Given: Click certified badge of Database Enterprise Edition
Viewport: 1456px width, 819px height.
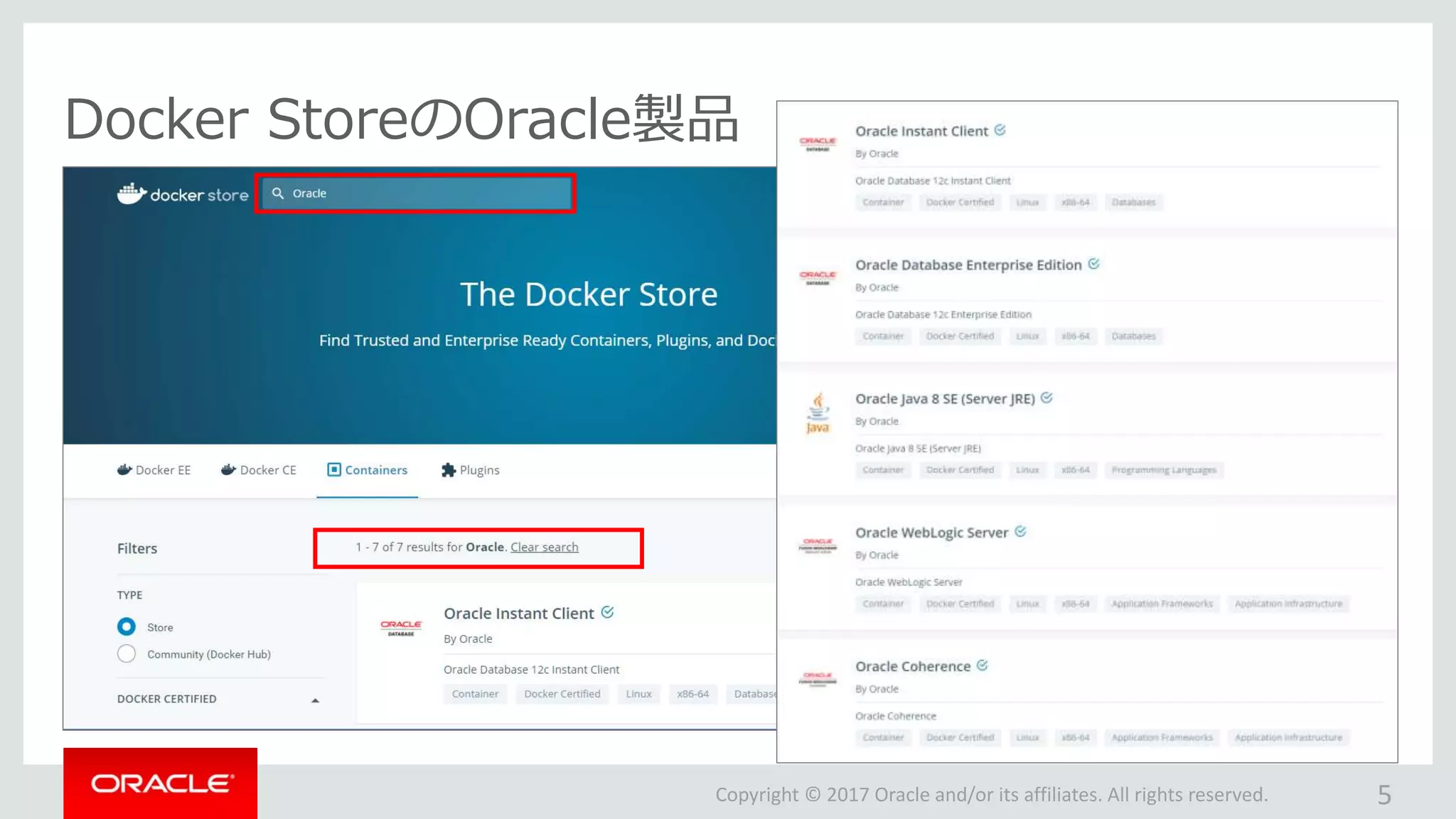Looking at the screenshot, I should pos(1093,264).
